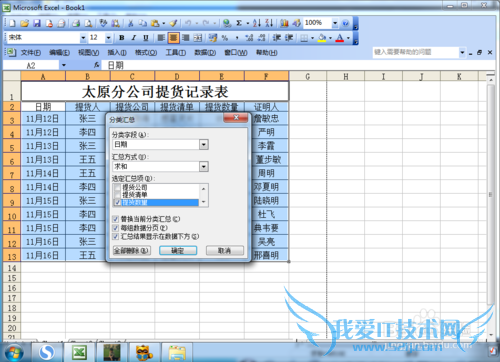This screenshot has height=362, width=500.
Task: Insert a hyperlink with the globe icon
Action: click(x=227, y=23)
